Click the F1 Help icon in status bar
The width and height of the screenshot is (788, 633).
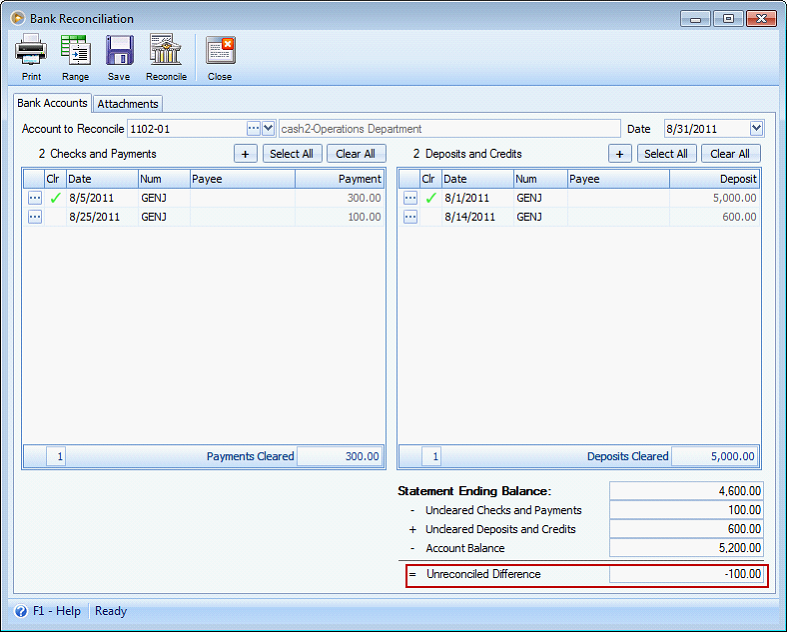20,611
